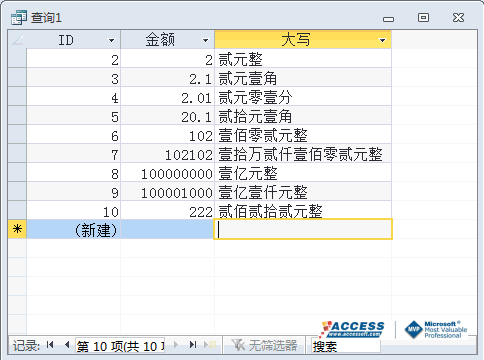The width and height of the screenshot is (484, 360).
Task: Click the current record number box
Action: (120, 346)
